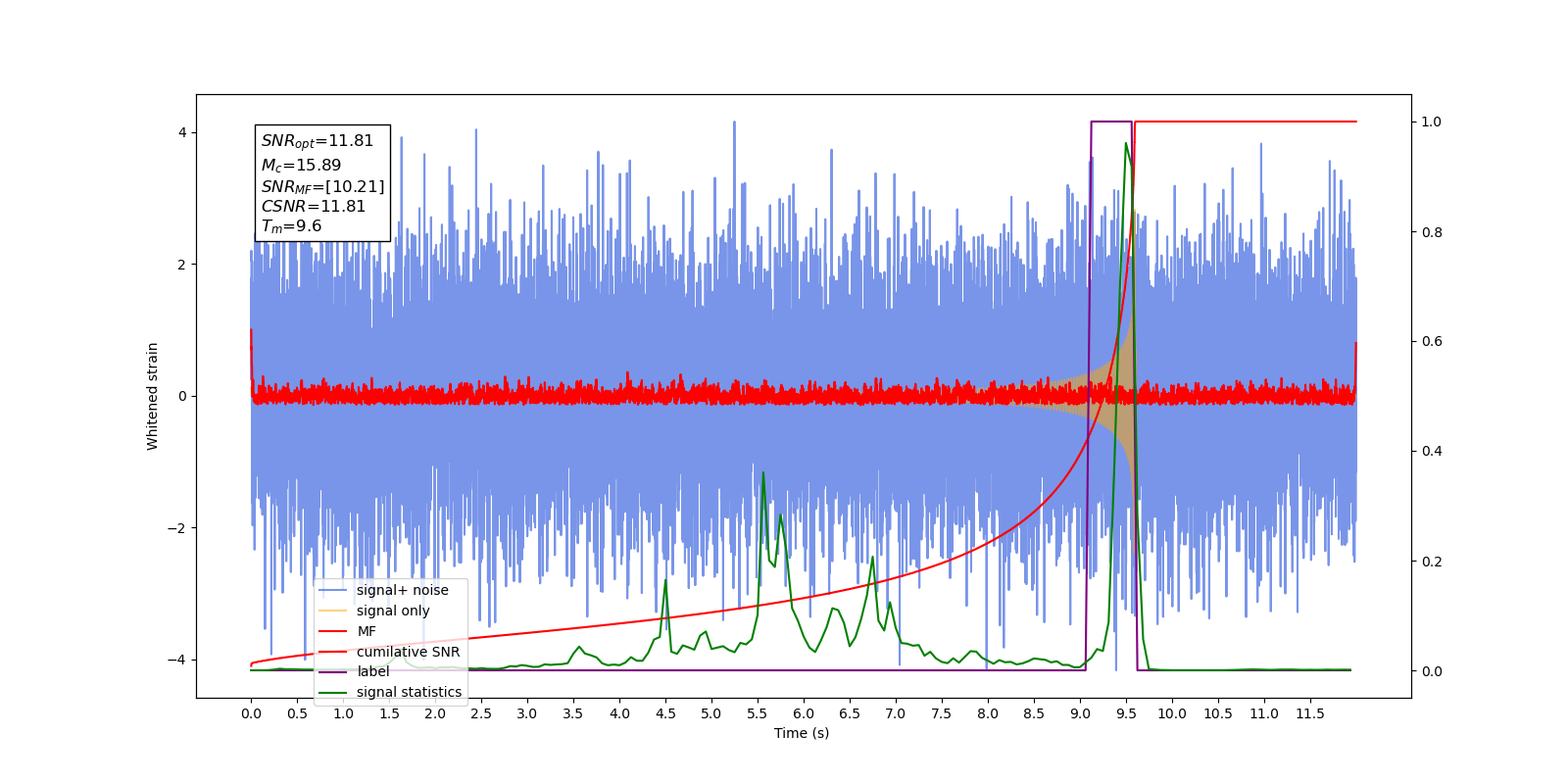The width and height of the screenshot is (1568, 784).
Task: Click the 'Whitened strain' y-axis label
Action: [x=153, y=396]
